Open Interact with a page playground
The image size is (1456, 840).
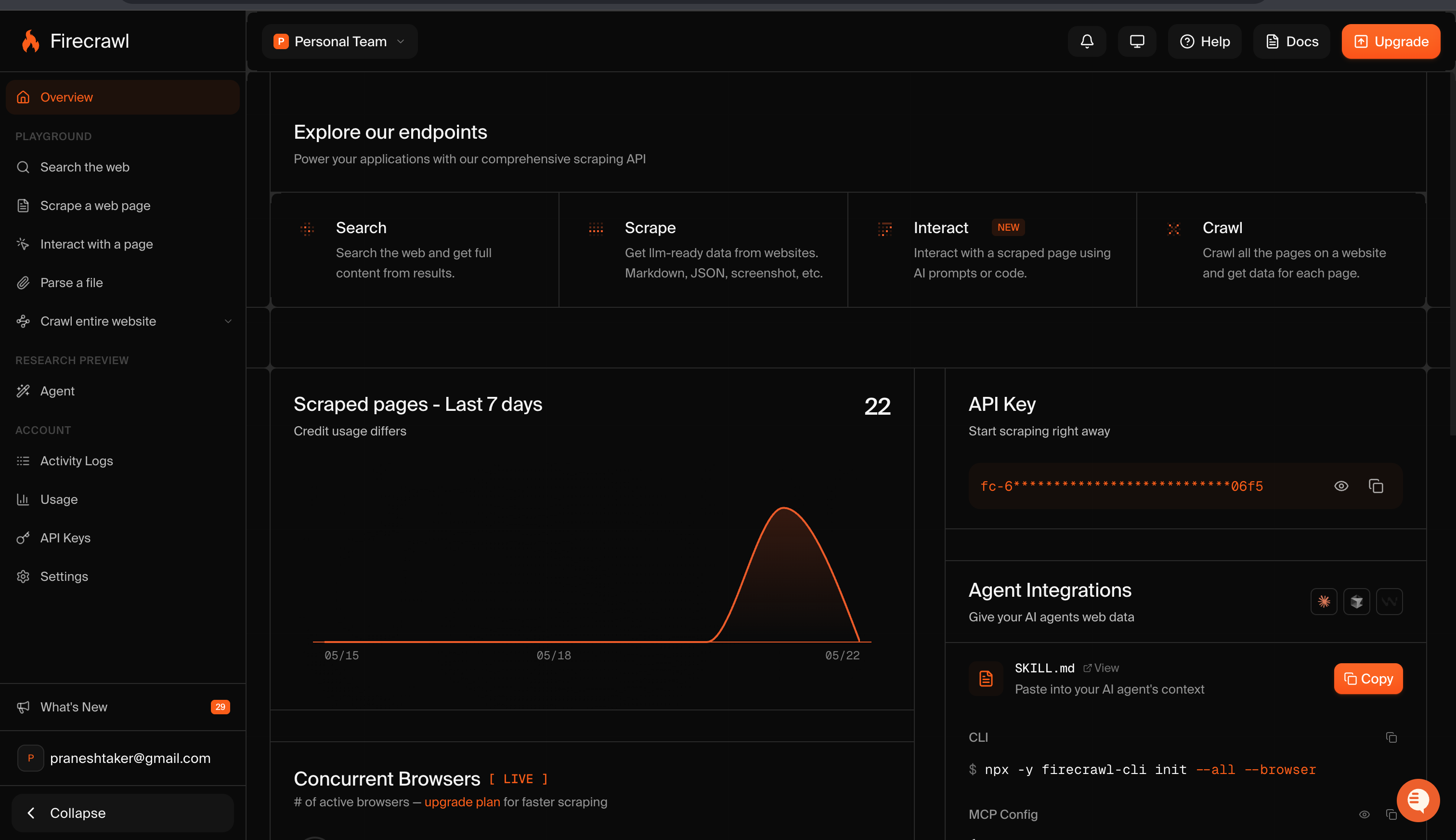(x=123, y=245)
